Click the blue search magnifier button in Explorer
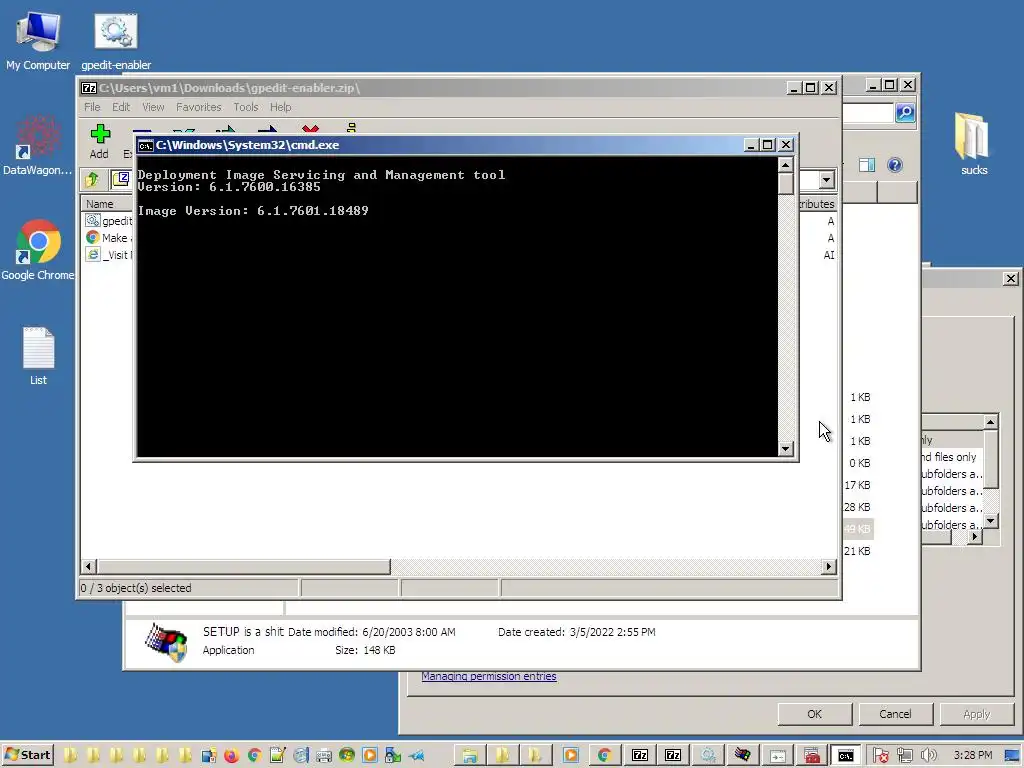Viewport: 1024px width, 768px height. (x=904, y=112)
